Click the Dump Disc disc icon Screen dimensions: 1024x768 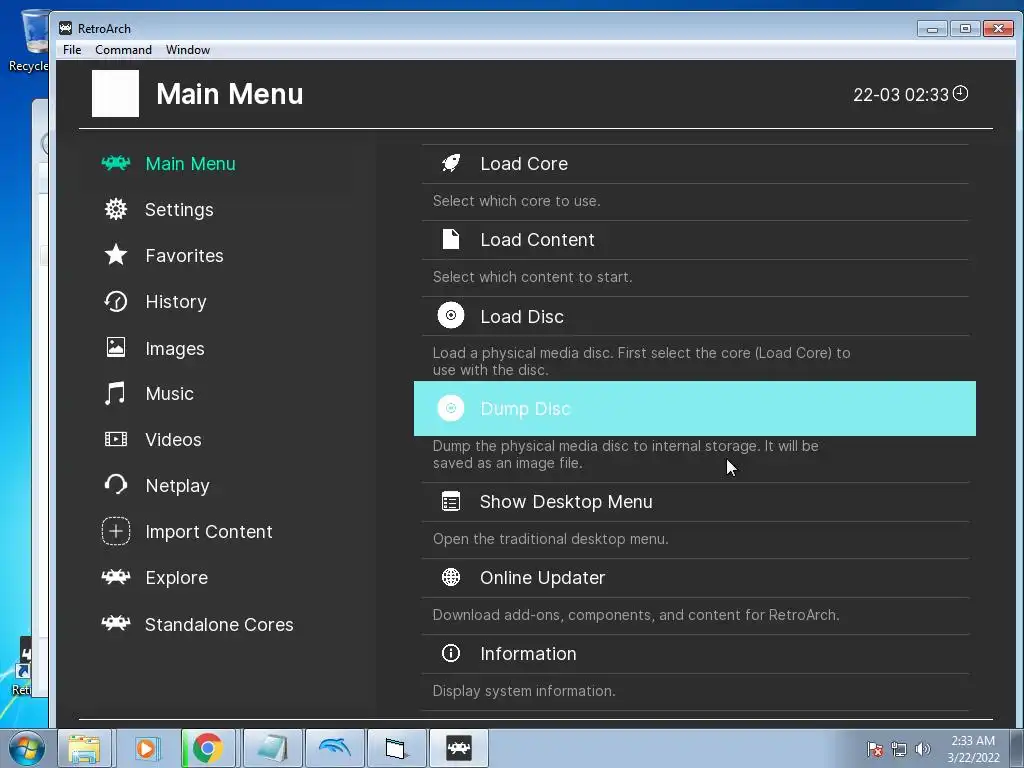(x=451, y=408)
